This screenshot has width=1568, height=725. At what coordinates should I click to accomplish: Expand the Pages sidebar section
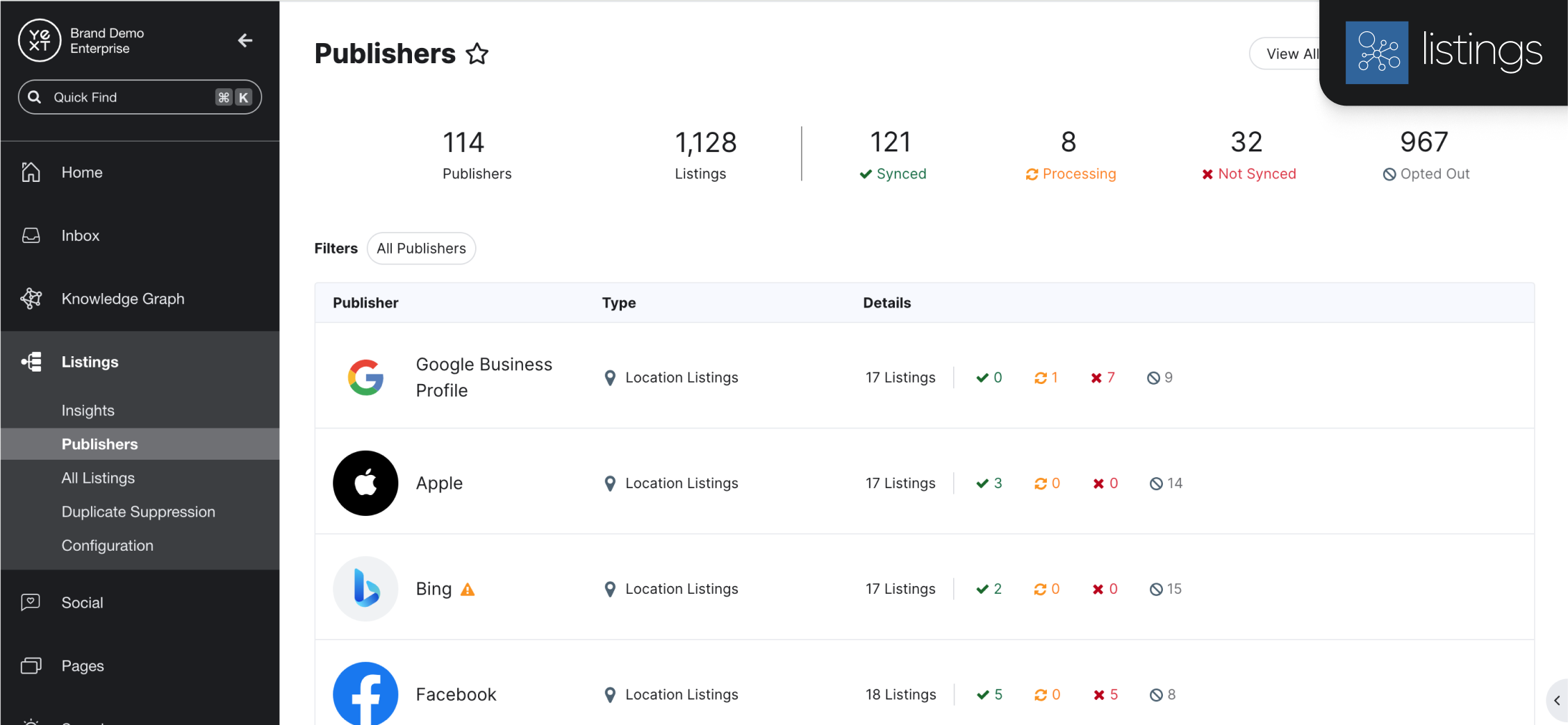(82, 666)
